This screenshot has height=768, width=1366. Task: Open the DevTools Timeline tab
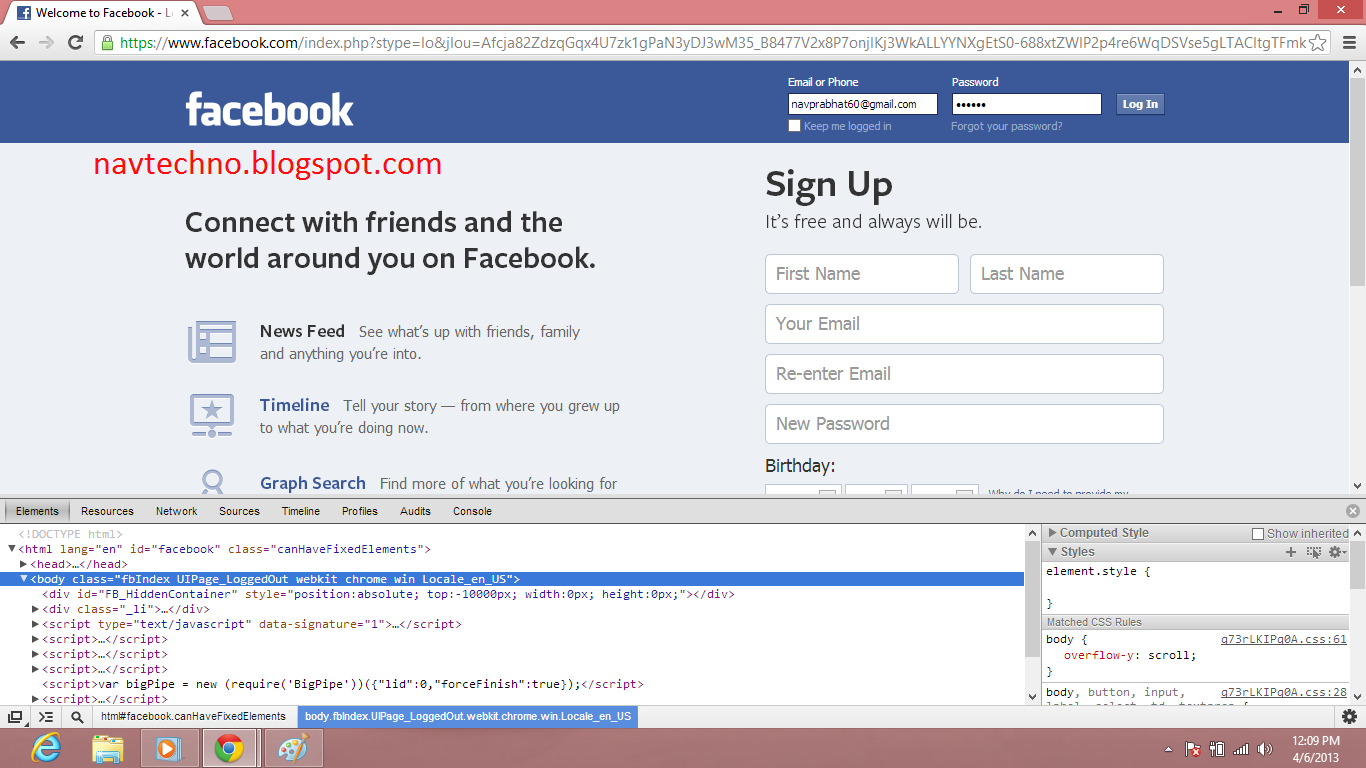pyautogui.click(x=301, y=511)
